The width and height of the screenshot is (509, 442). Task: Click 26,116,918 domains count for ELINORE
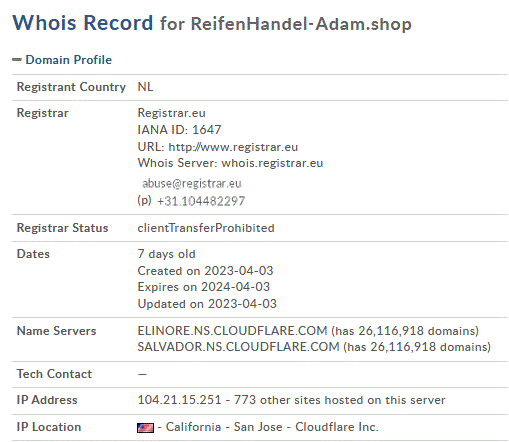click(x=416, y=331)
